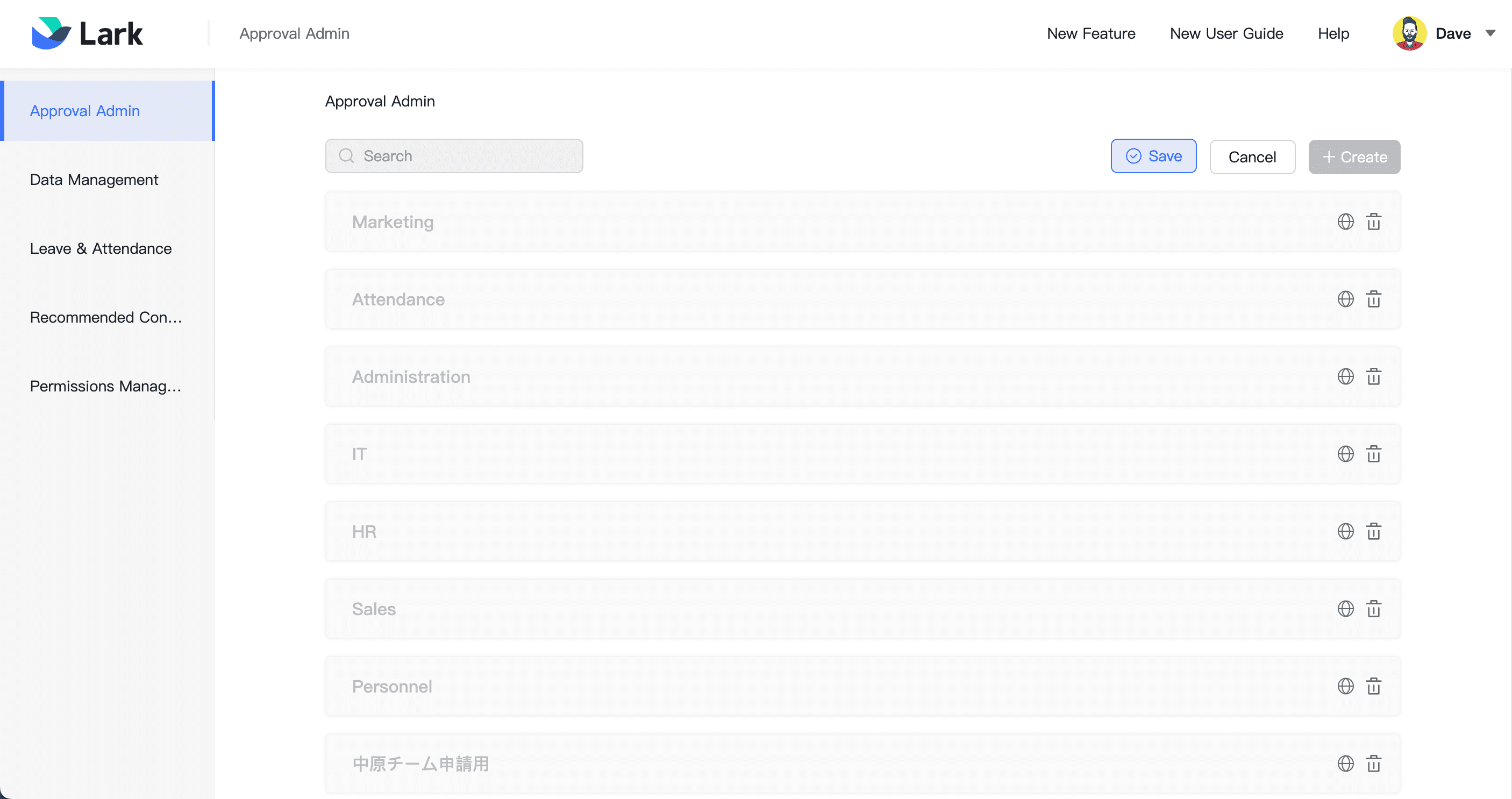
Task: Expand the Dave account dropdown arrow
Action: 1490,33
